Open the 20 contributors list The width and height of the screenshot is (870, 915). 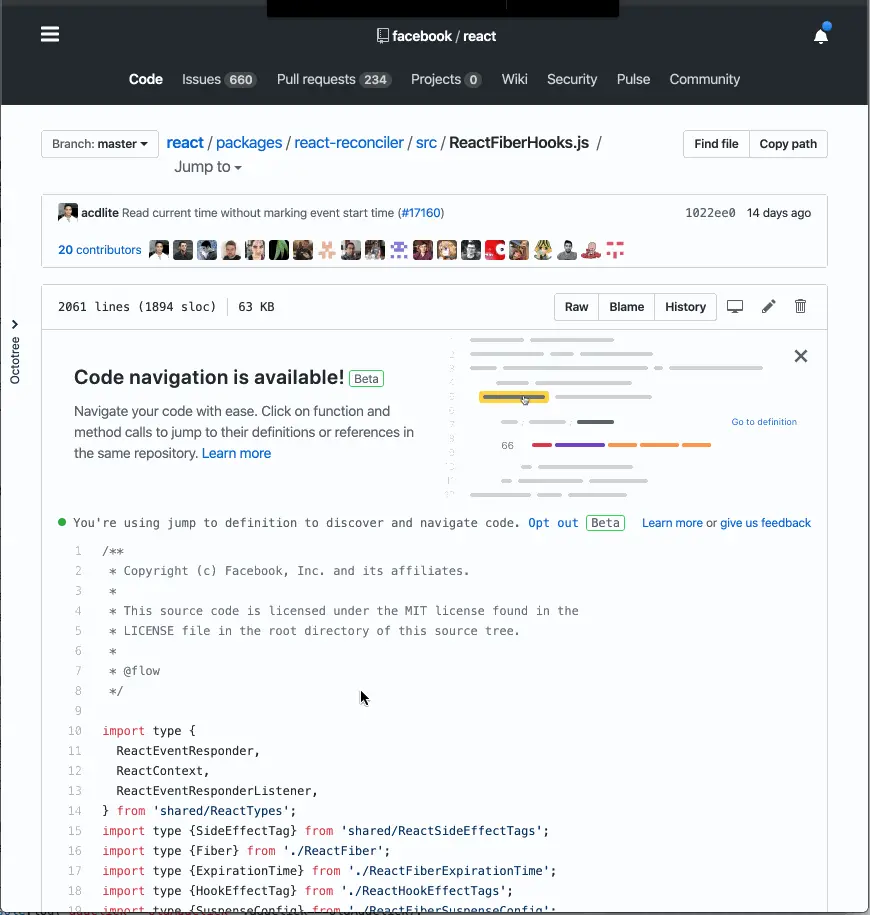point(100,250)
